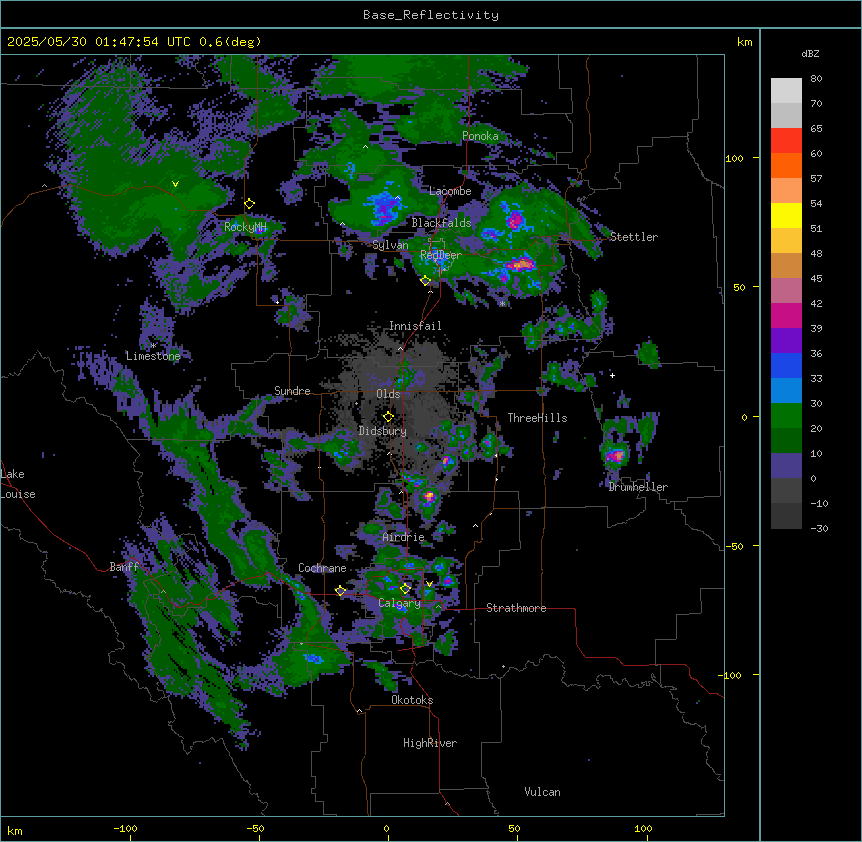
Task: Click the Blackfalds city label
Action: [x=441, y=223]
